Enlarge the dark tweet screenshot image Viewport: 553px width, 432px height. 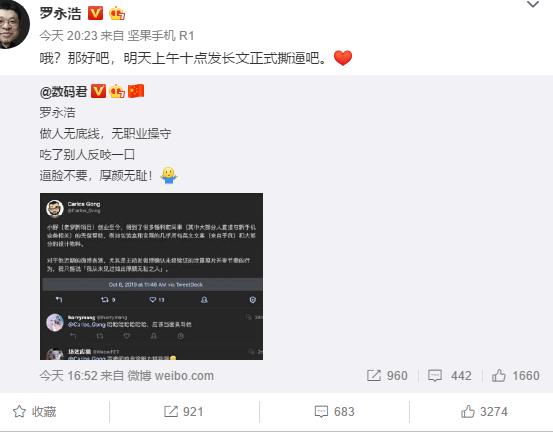(x=151, y=276)
